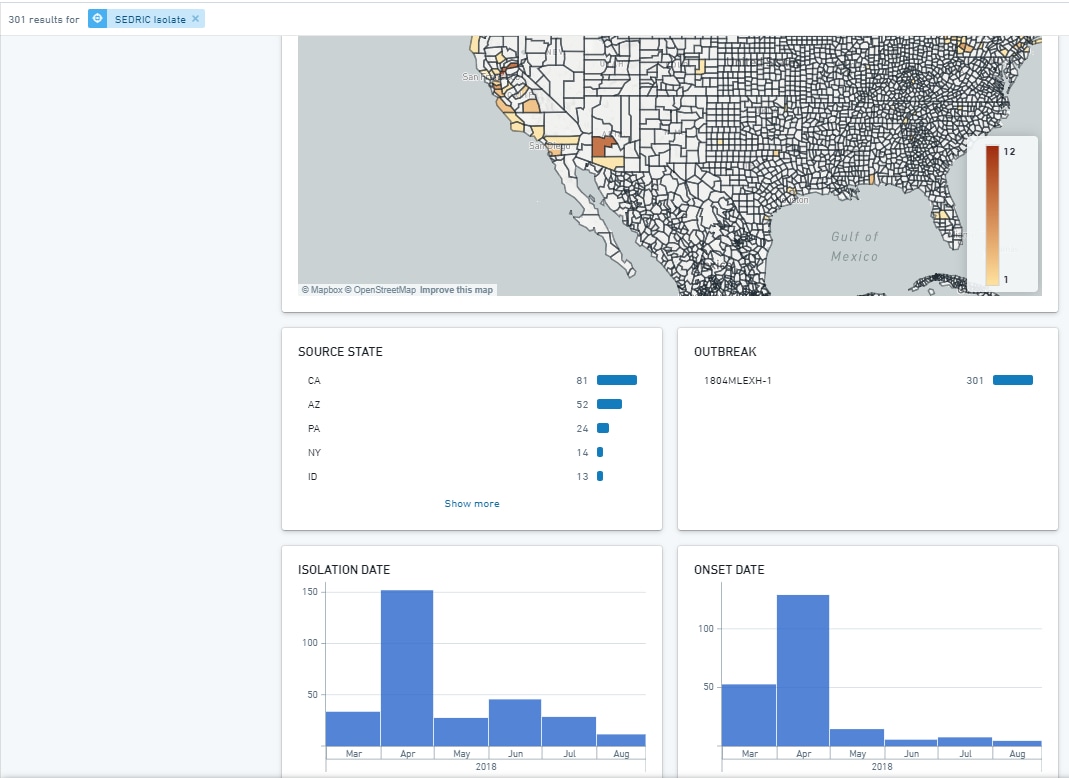
Task: Click the ONSET DATE panel heading
Action: (729, 570)
